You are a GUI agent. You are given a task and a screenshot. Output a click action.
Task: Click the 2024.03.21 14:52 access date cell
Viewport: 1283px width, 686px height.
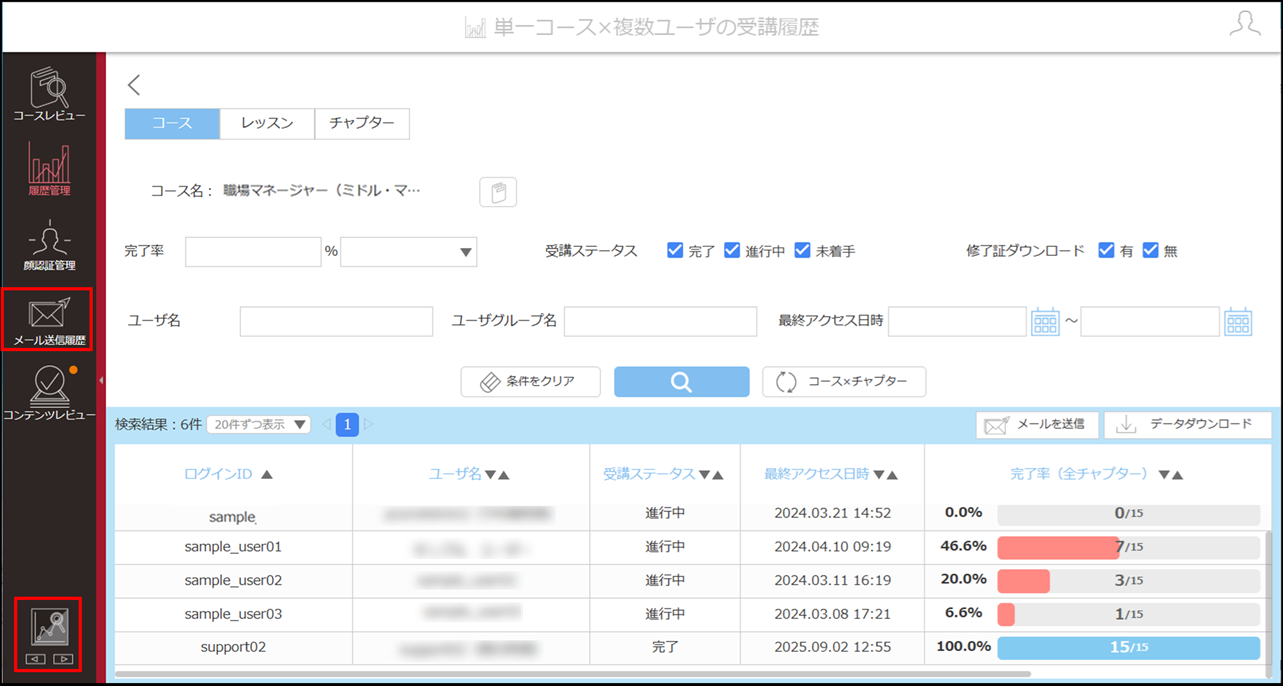coord(832,513)
